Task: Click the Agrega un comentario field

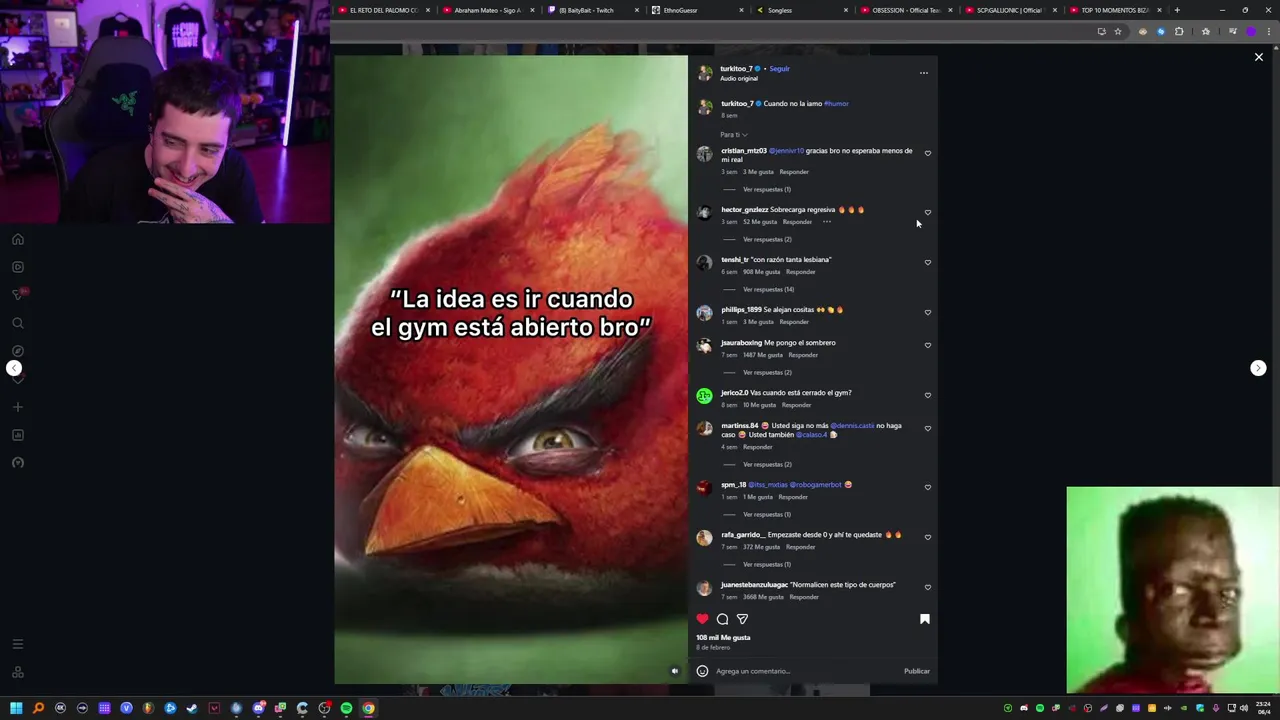Action: click(x=805, y=671)
